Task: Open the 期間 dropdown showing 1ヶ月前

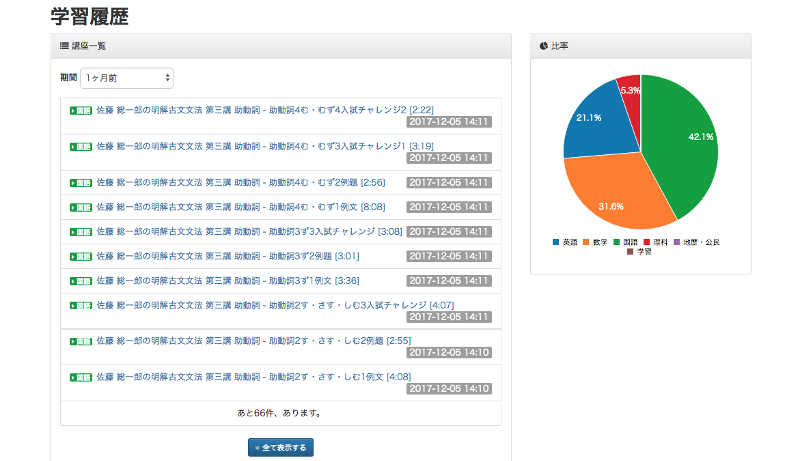Action: pos(127,78)
